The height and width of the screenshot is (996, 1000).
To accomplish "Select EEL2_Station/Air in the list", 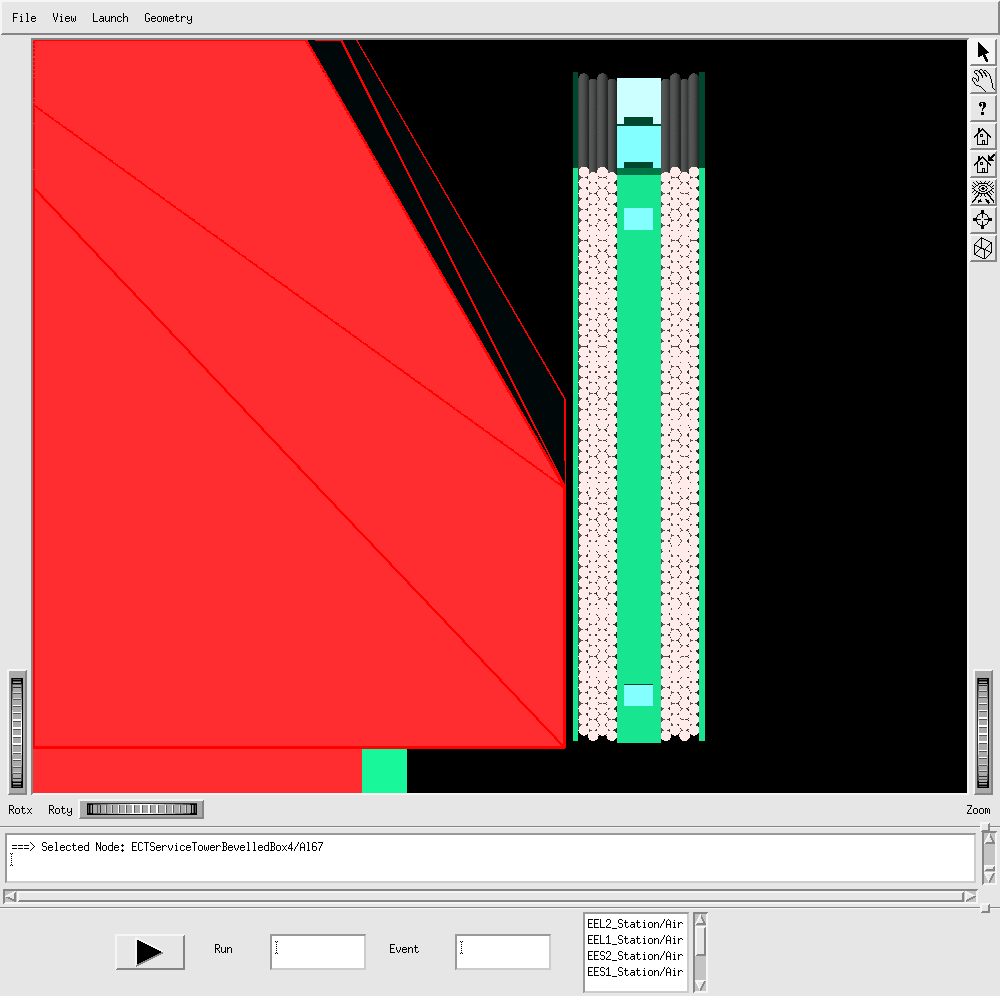I will click(x=635, y=924).
